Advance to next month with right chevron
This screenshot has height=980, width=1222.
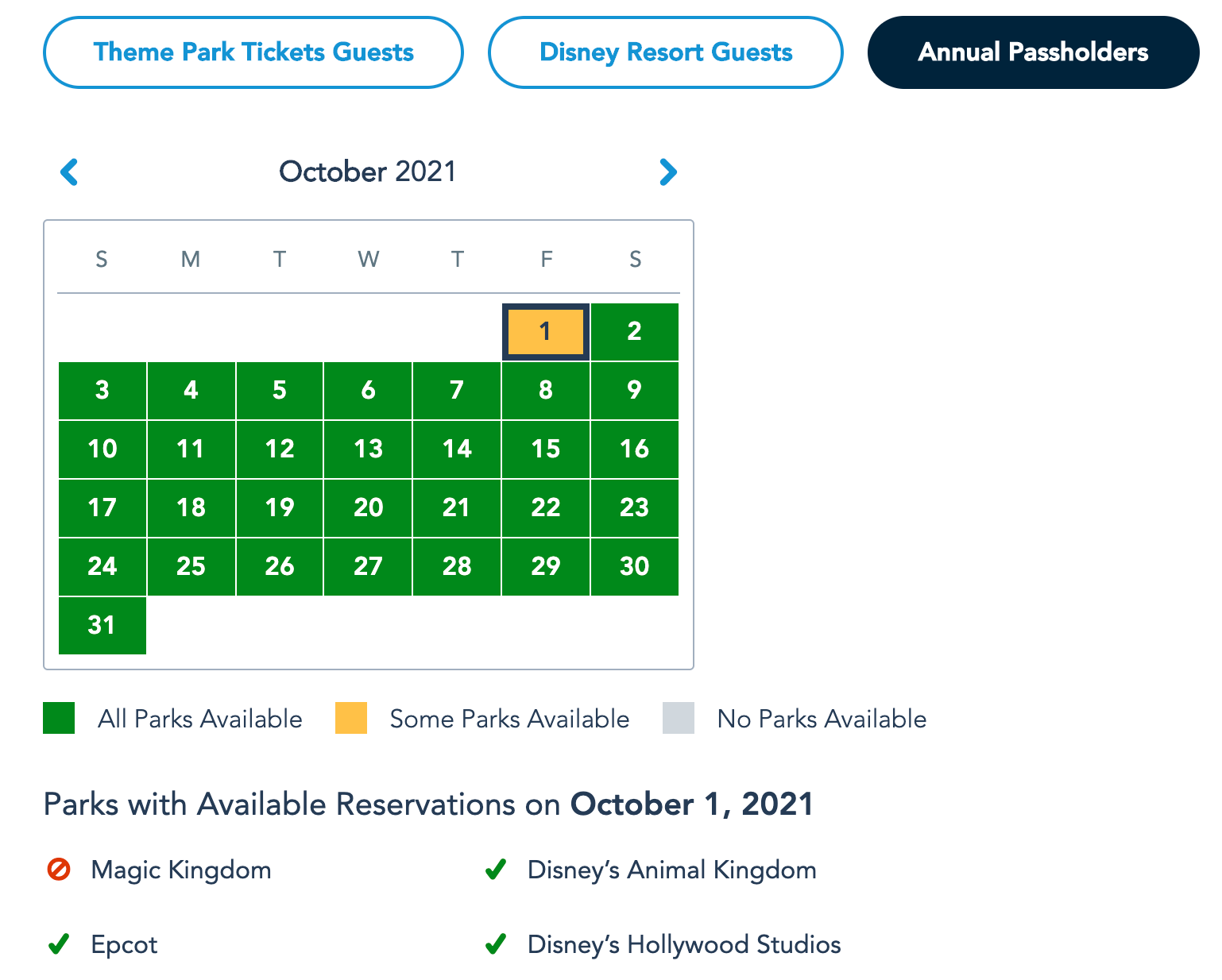[x=667, y=172]
